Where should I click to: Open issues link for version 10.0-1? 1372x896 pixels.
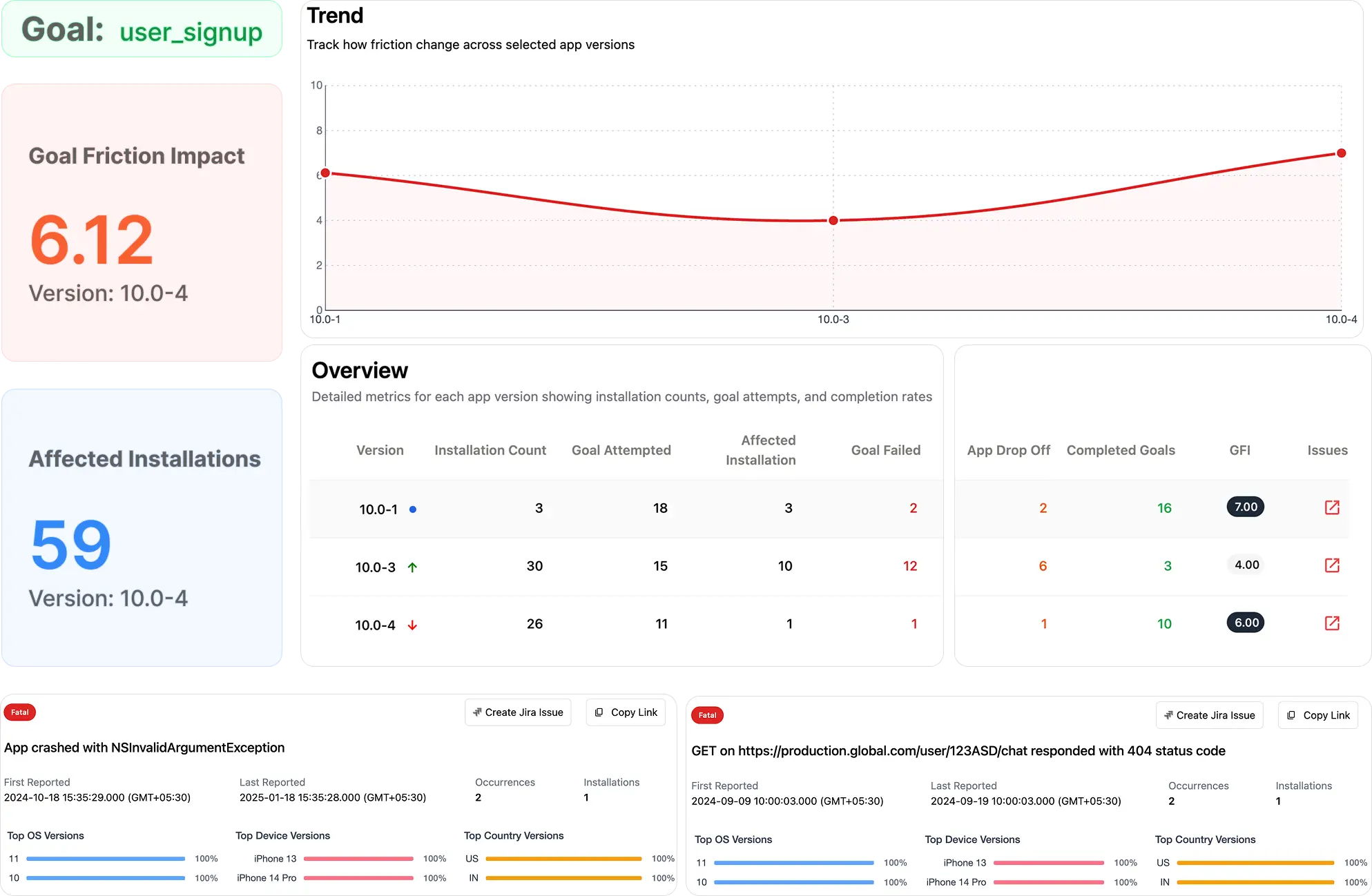[1332, 508]
